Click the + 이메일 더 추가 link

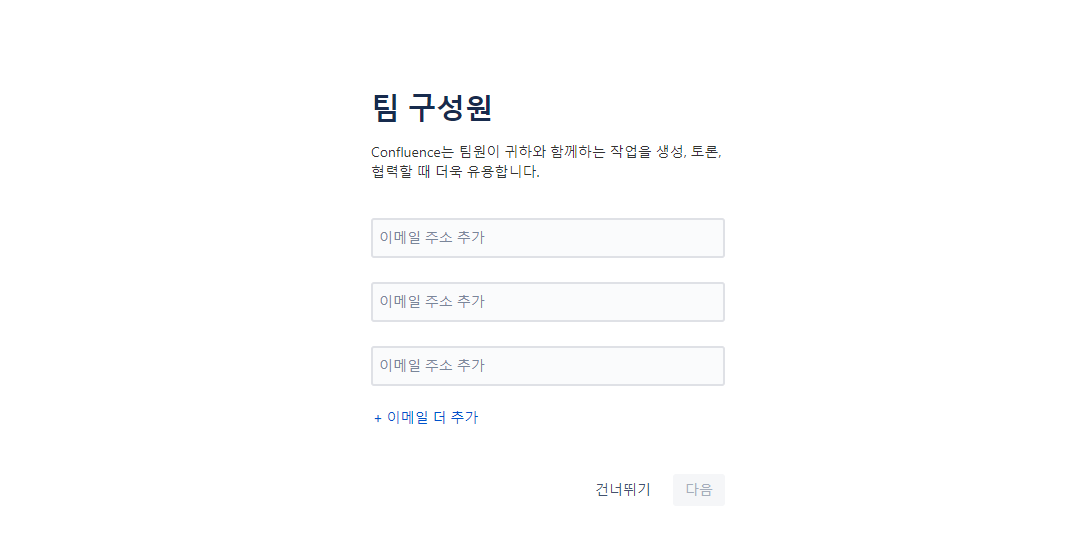[426, 417]
